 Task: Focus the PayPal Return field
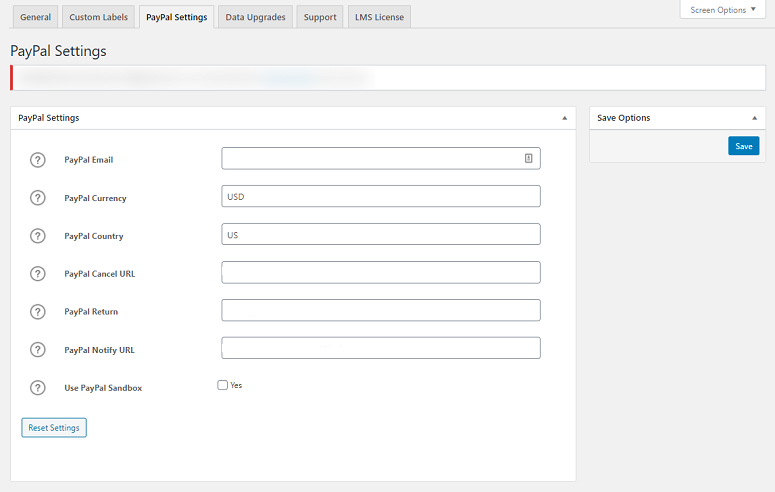coord(381,310)
